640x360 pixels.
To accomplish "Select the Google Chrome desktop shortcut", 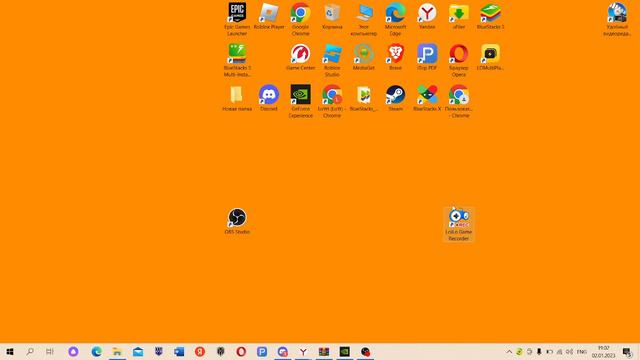I will coord(300,19).
